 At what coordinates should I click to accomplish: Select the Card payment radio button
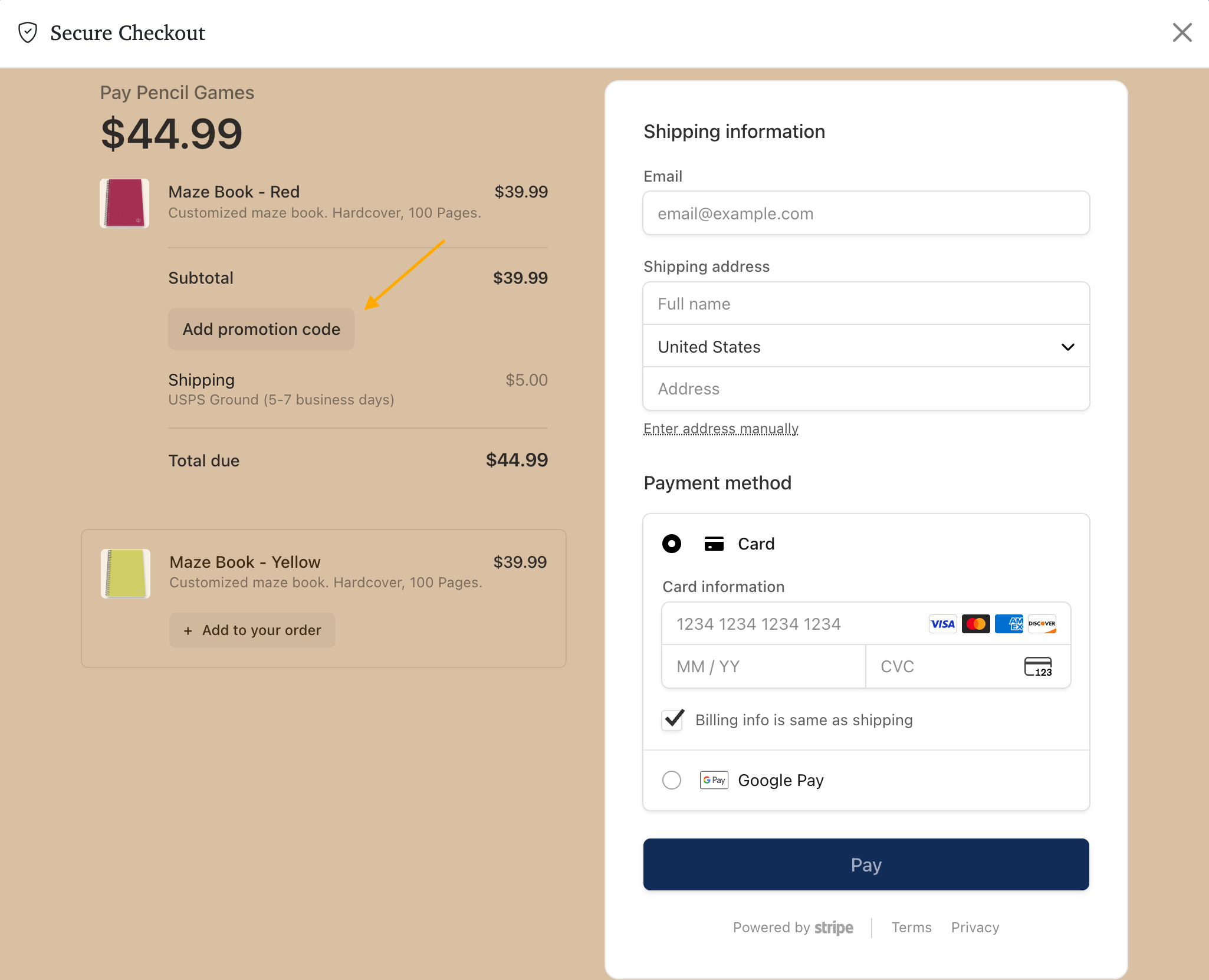[671, 543]
